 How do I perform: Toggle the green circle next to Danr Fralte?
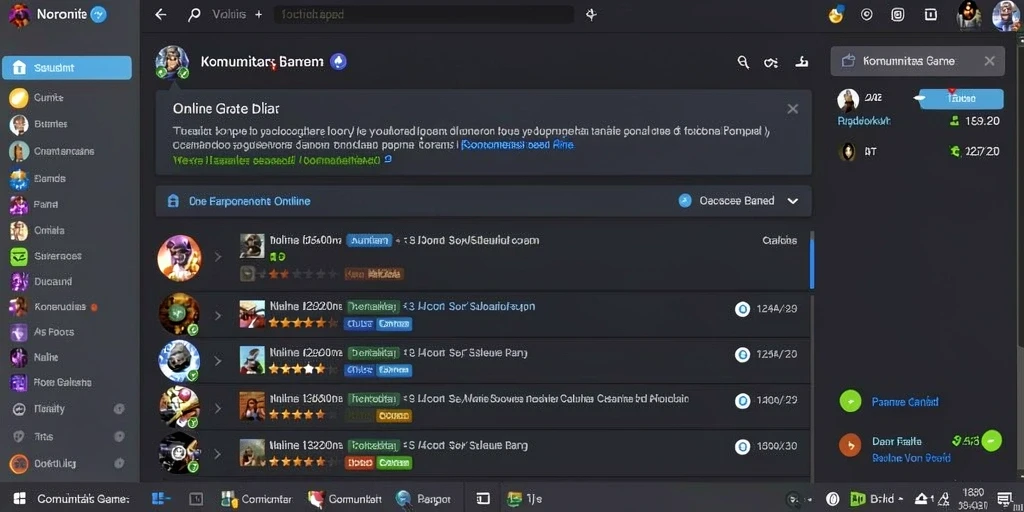click(991, 441)
